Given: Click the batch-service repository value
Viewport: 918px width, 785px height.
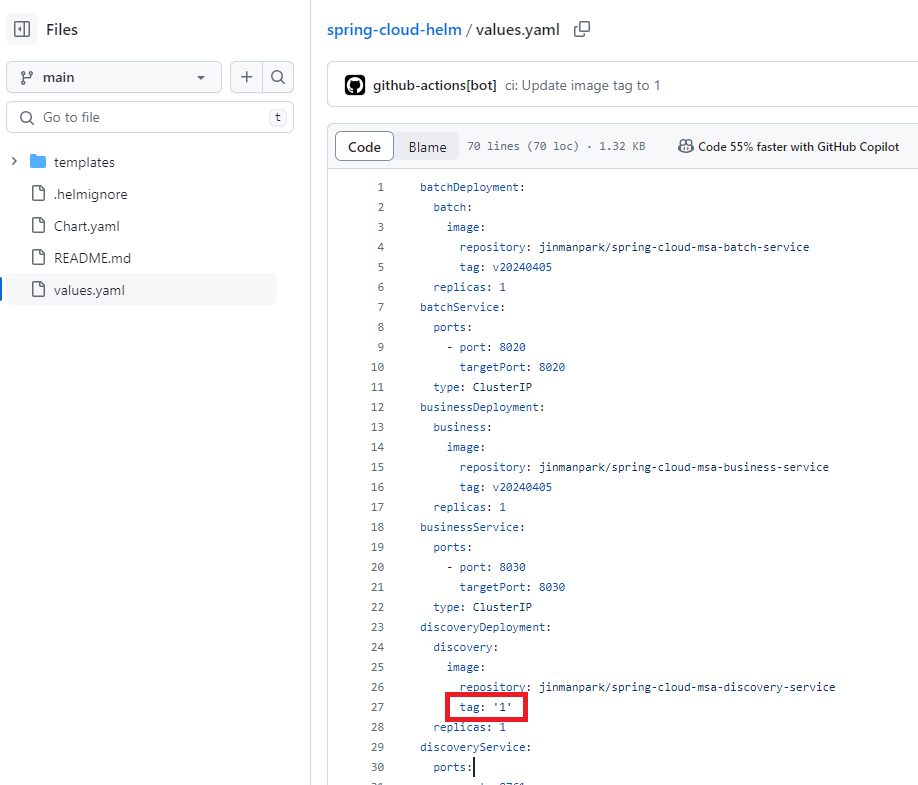Looking at the screenshot, I should click(x=674, y=247).
